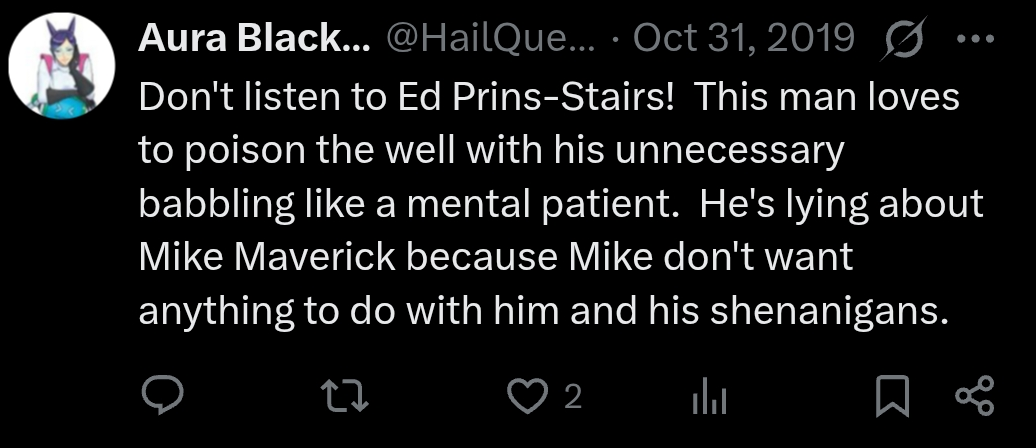Image resolution: width=1036 pixels, height=448 pixels.
Task: View tweet analytics bar chart icon
Action: (x=709, y=398)
